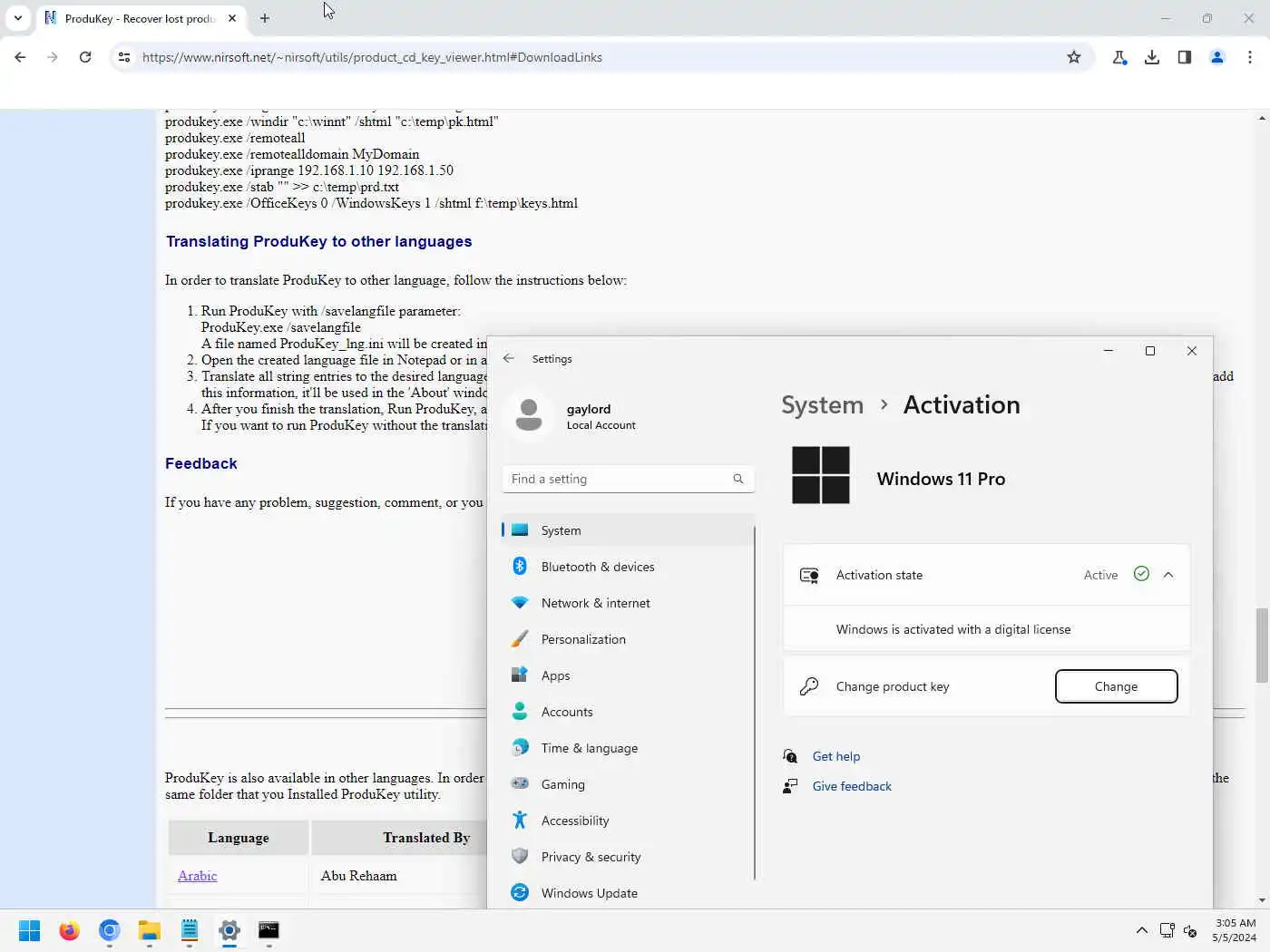Reload the ProduKey page
This screenshot has height=952, width=1270.
(85, 57)
